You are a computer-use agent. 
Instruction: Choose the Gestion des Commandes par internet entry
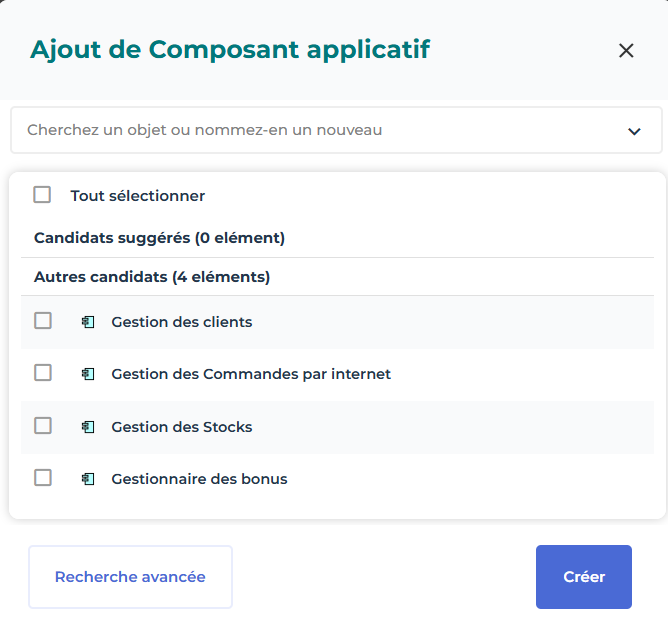click(x=251, y=374)
